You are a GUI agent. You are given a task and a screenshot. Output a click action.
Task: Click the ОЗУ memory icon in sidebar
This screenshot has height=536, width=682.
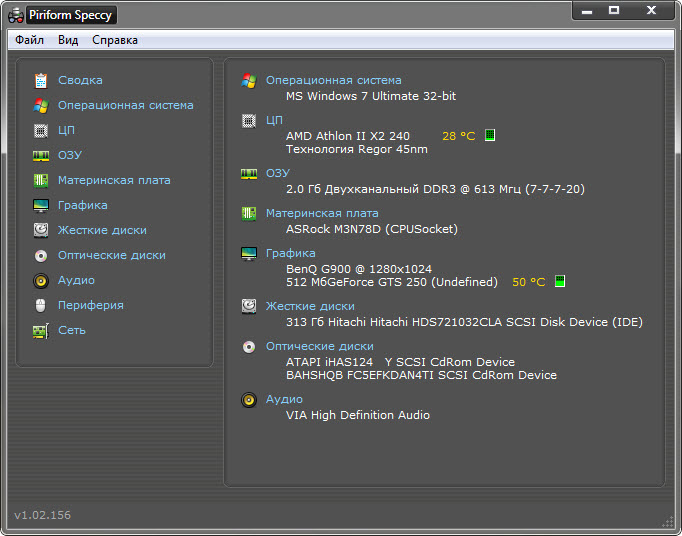point(41,155)
